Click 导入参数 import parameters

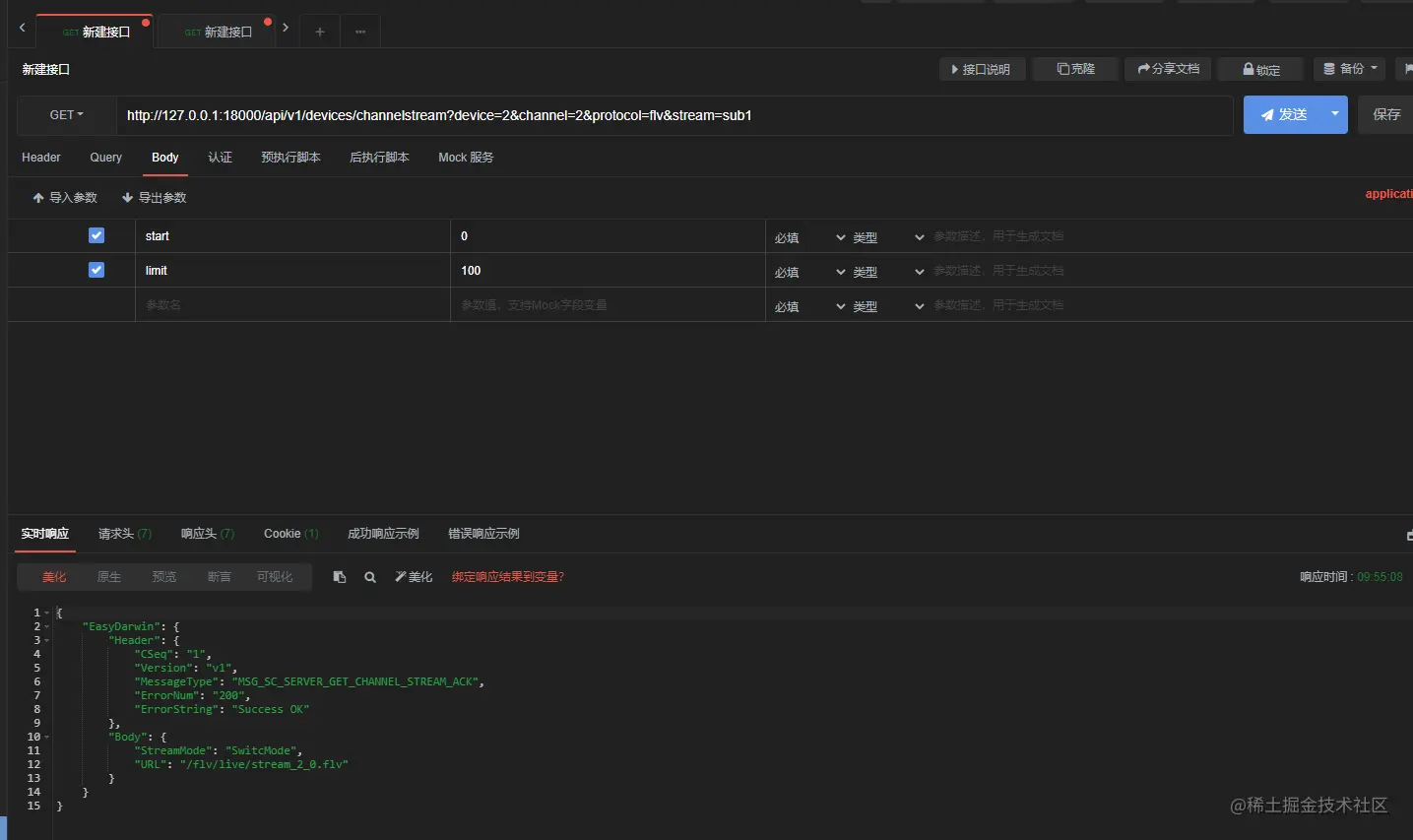tap(65, 198)
